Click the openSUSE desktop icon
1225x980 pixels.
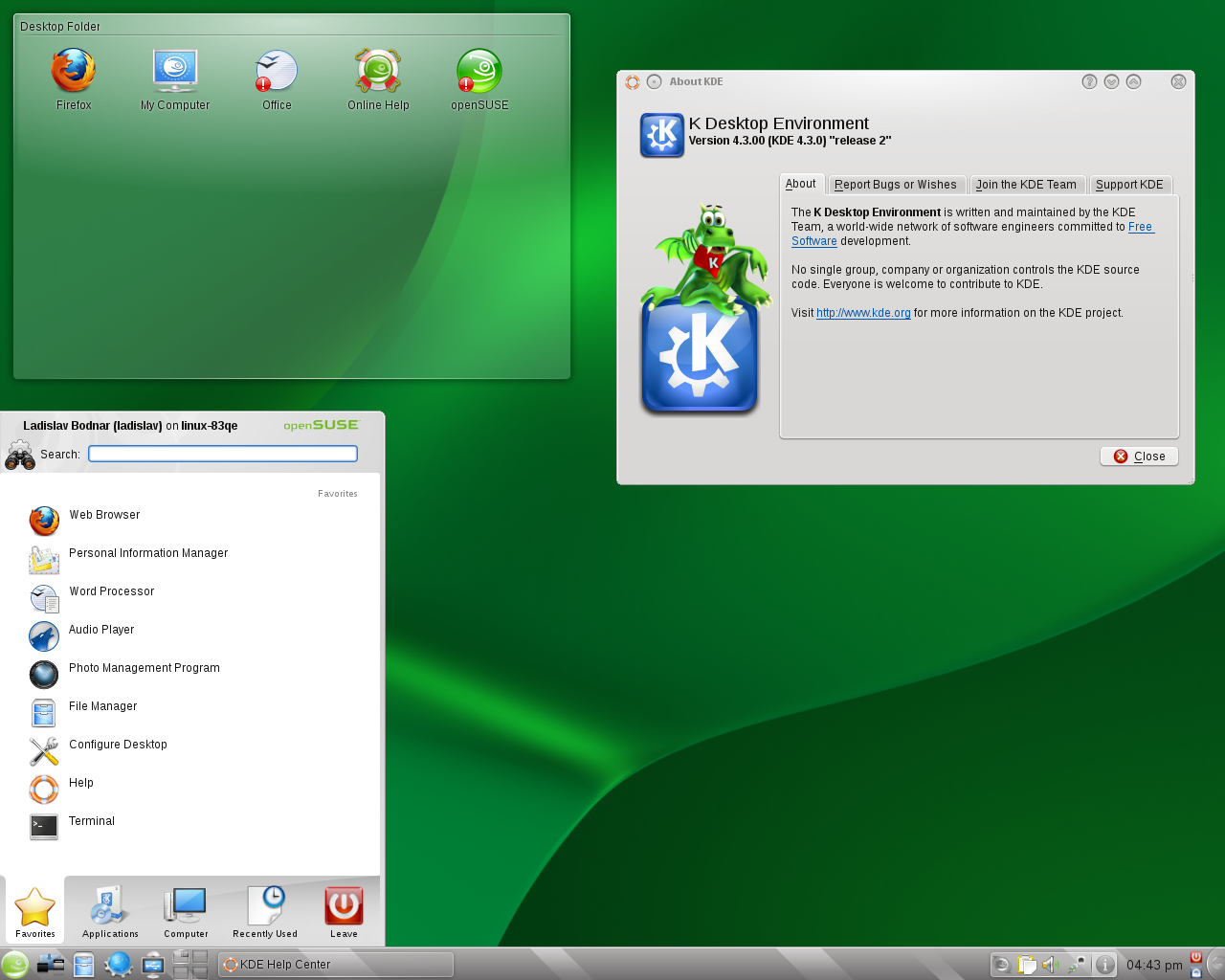[479, 79]
